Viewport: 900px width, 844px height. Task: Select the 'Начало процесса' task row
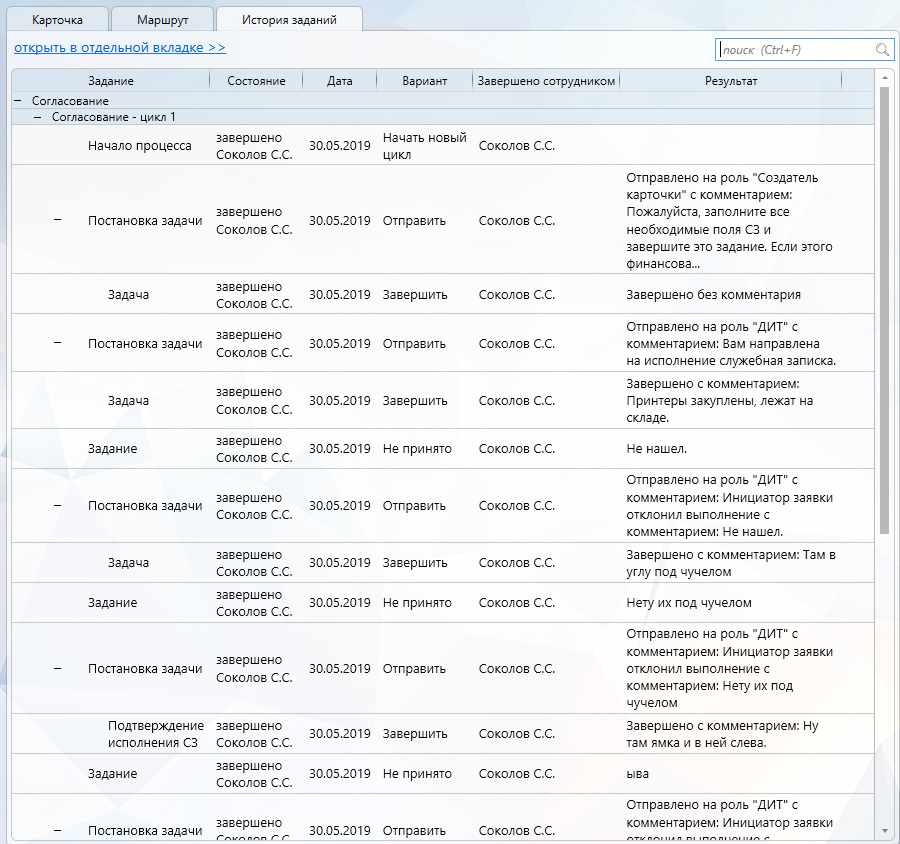[139, 145]
